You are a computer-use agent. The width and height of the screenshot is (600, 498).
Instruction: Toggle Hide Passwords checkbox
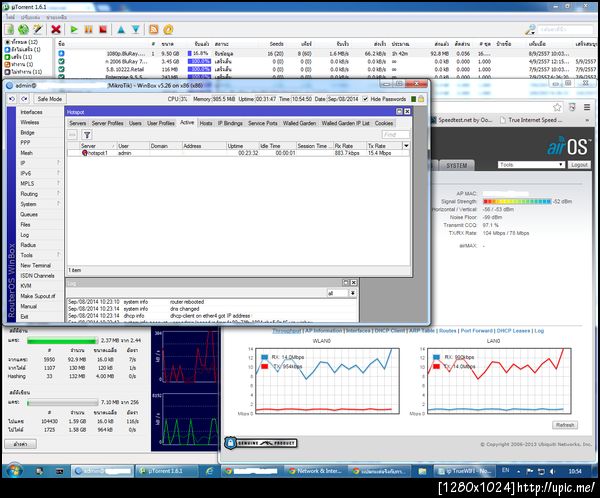[365, 99]
